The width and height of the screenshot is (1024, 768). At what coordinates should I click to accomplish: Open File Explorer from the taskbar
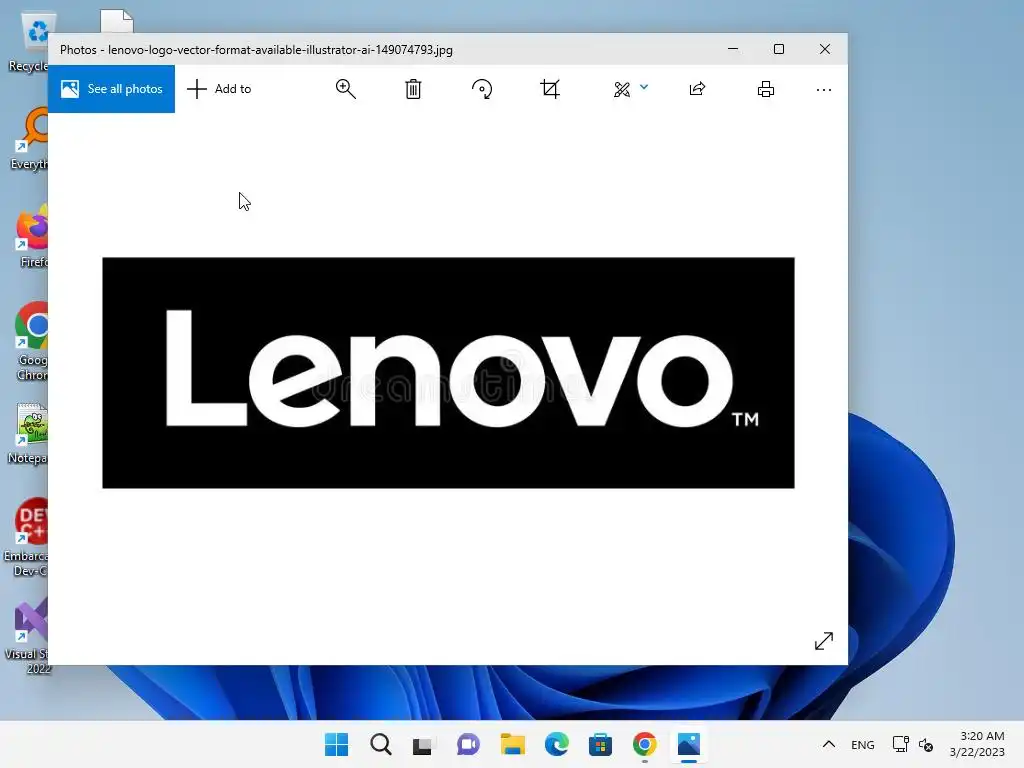pyautogui.click(x=513, y=744)
